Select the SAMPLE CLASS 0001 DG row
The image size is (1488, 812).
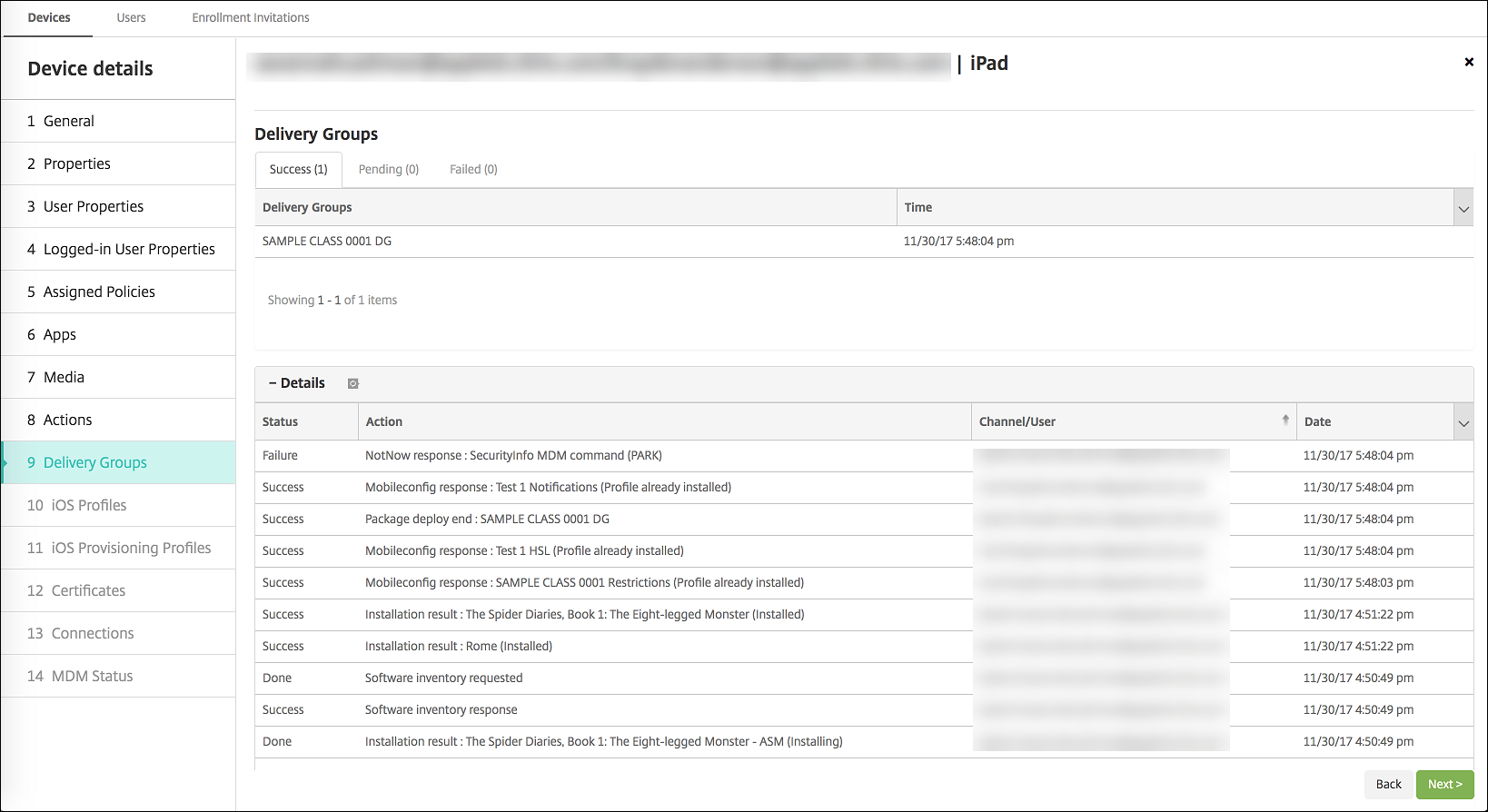coord(327,241)
